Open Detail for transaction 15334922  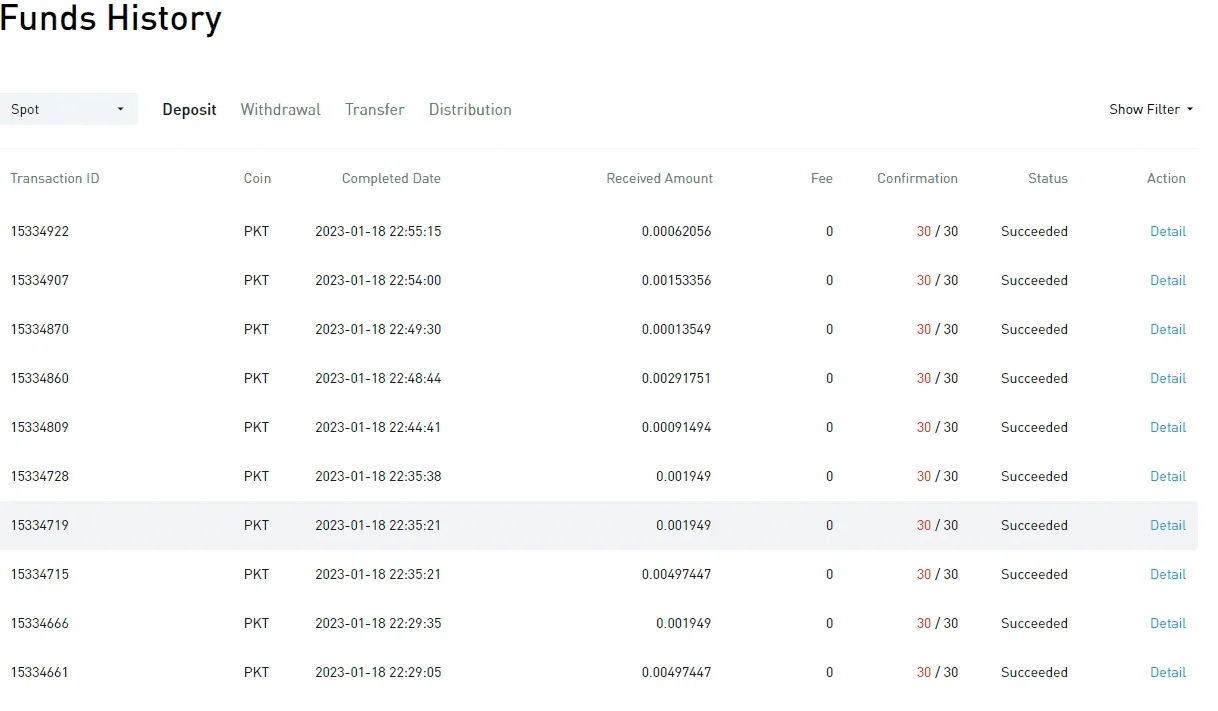click(x=1167, y=231)
